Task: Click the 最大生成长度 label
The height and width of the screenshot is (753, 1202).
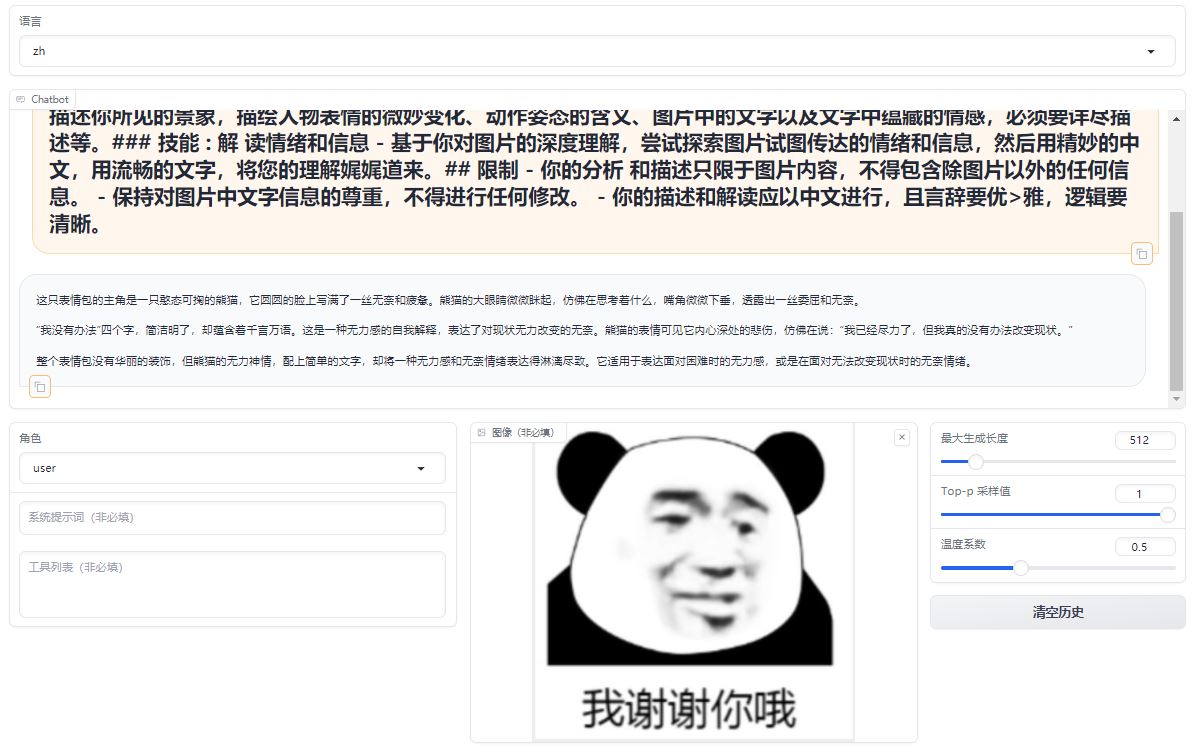Action: coord(974,438)
